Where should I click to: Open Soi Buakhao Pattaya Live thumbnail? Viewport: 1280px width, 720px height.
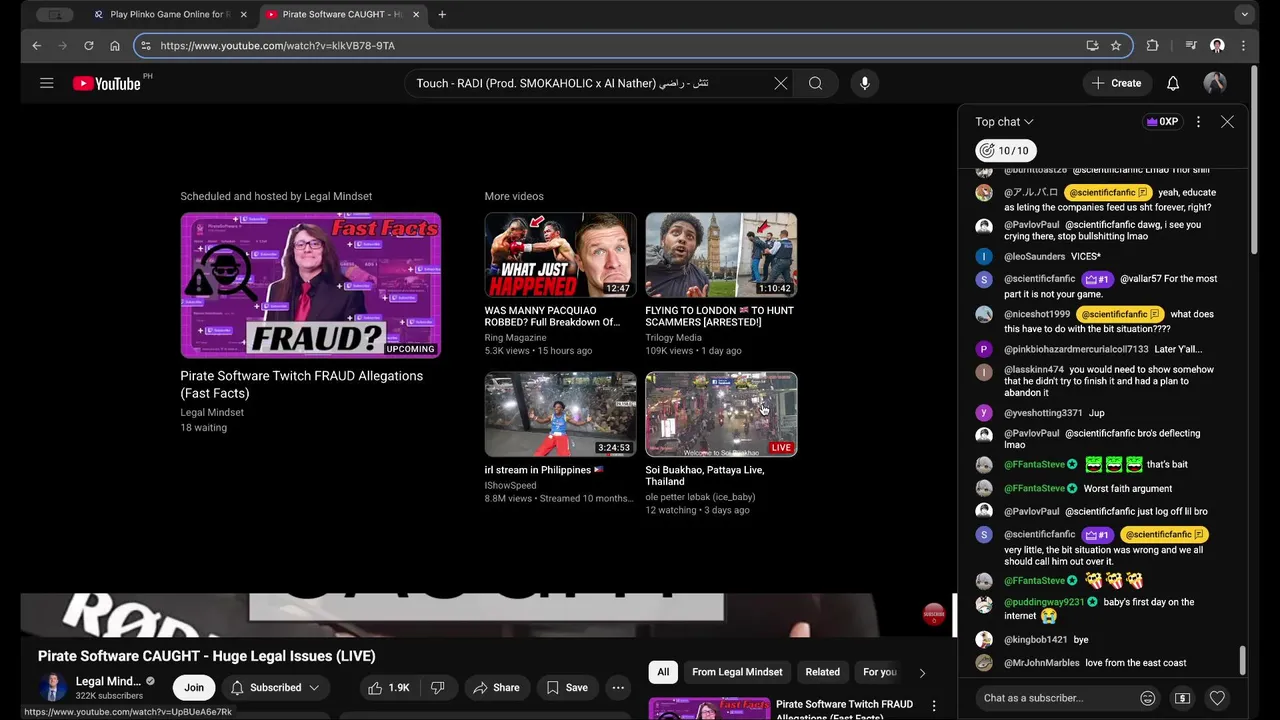(x=721, y=414)
